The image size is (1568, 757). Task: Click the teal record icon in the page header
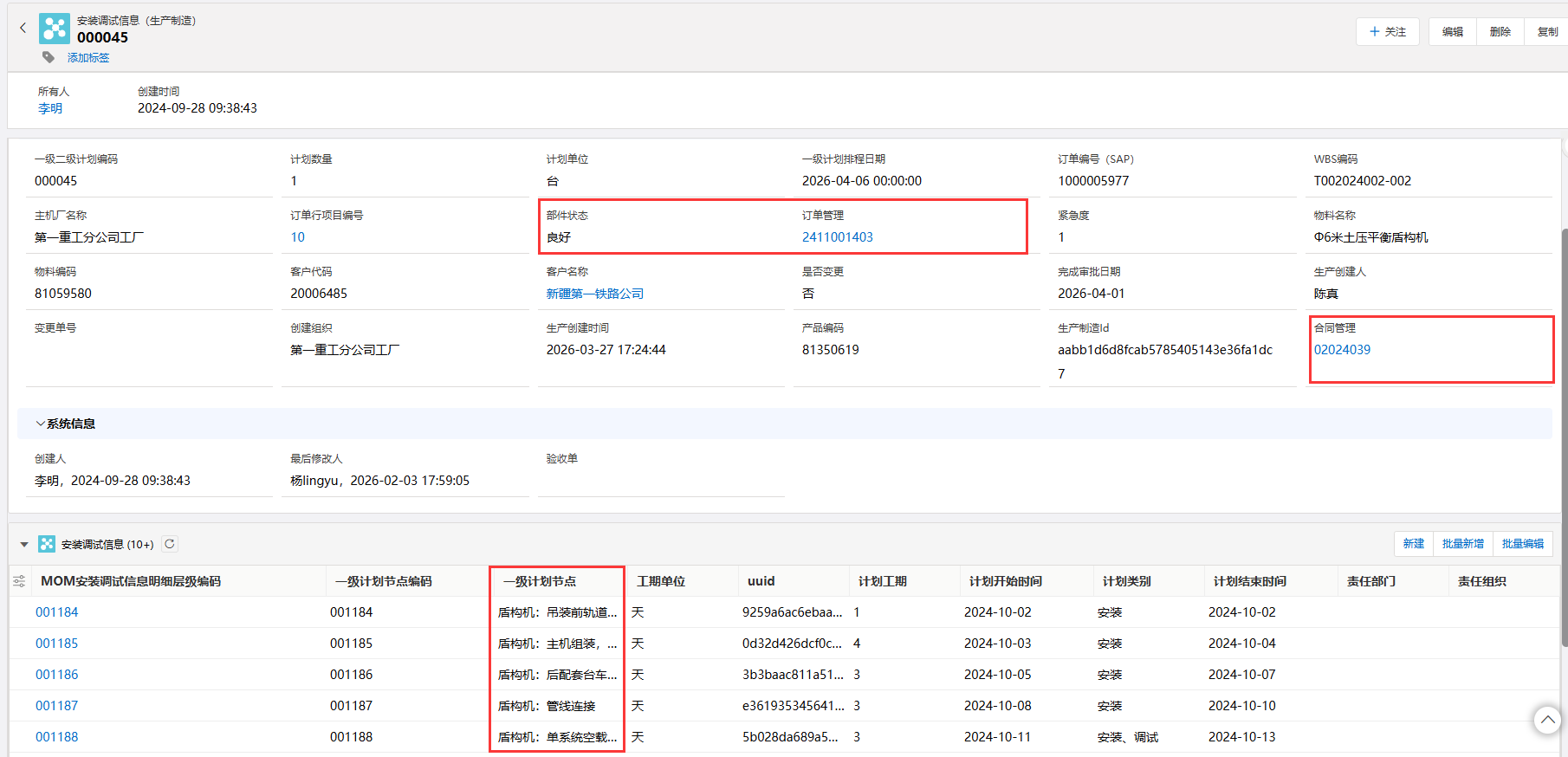(x=55, y=29)
